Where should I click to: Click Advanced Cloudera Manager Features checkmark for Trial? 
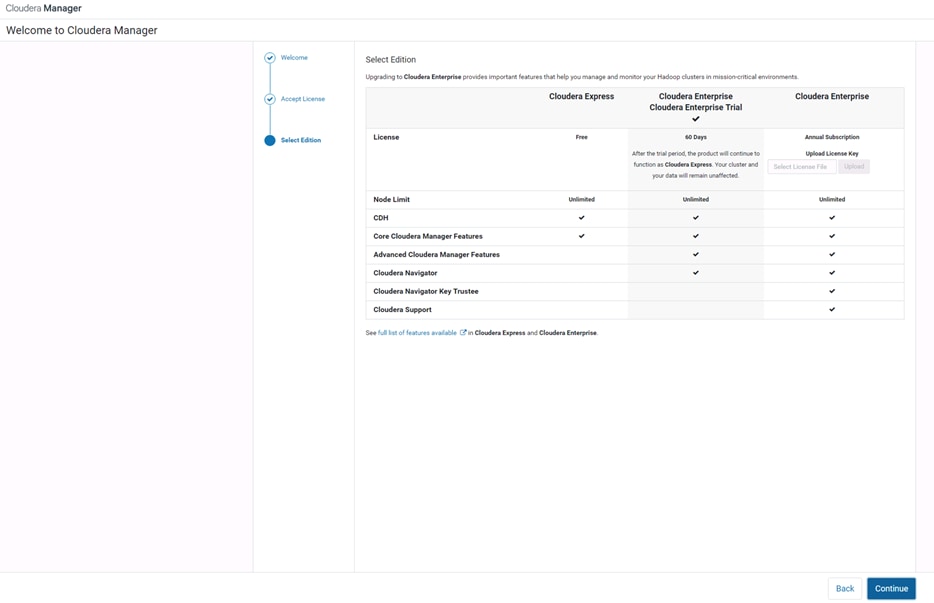coord(696,254)
